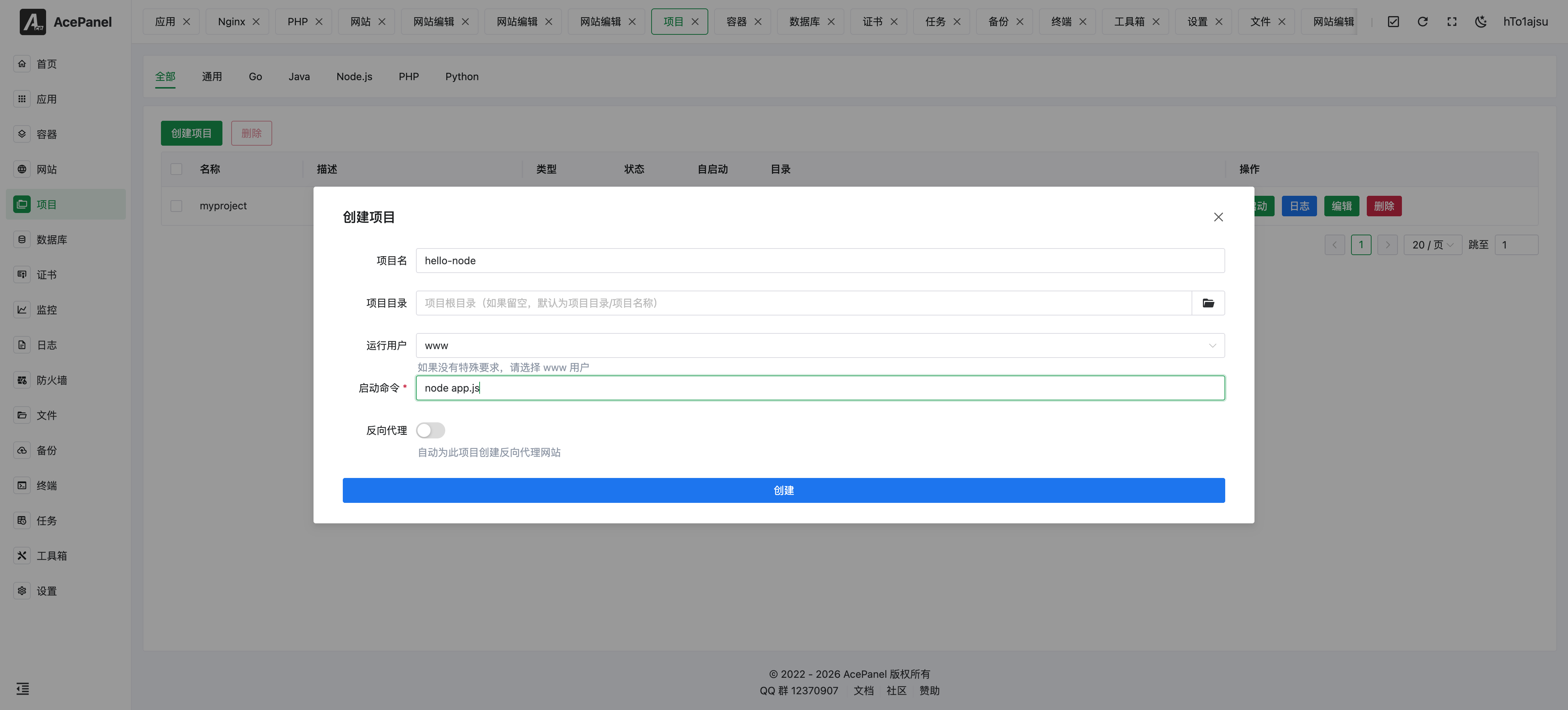Collapse sidebar using bottom-left menu icon
This screenshot has width=1568, height=710.
click(x=23, y=689)
